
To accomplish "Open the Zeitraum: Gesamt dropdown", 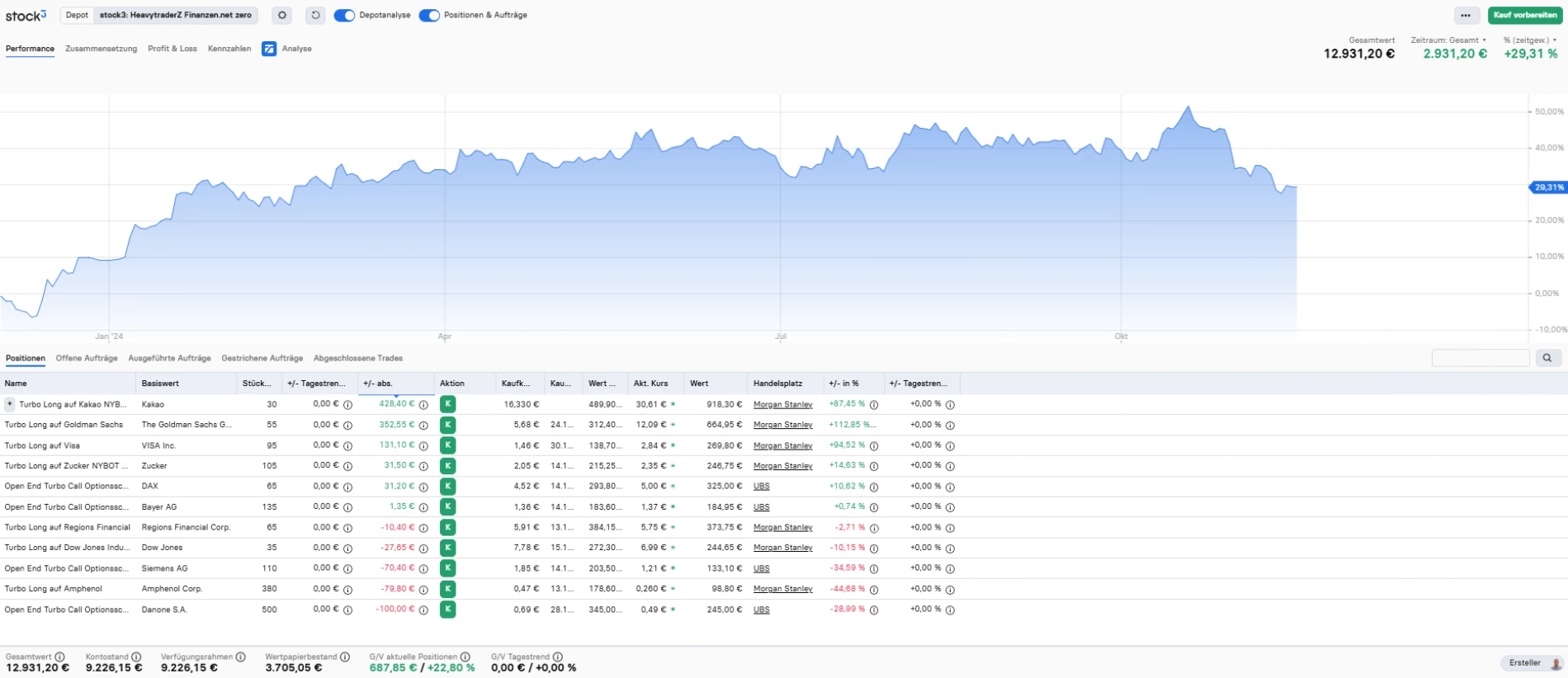I will pyautogui.click(x=1448, y=40).
